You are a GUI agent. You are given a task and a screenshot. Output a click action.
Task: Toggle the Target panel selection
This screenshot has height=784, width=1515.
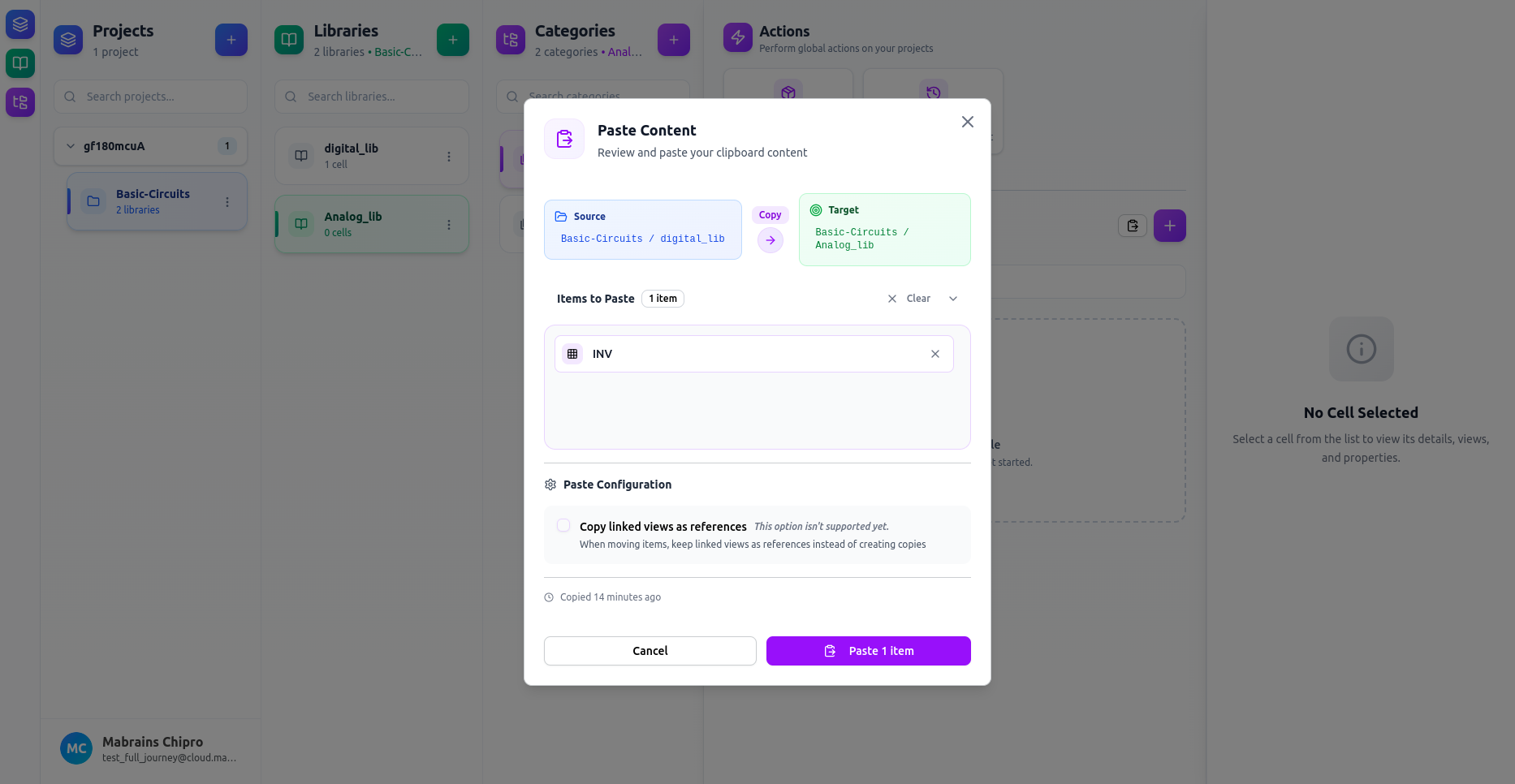[x=884, y=229]
